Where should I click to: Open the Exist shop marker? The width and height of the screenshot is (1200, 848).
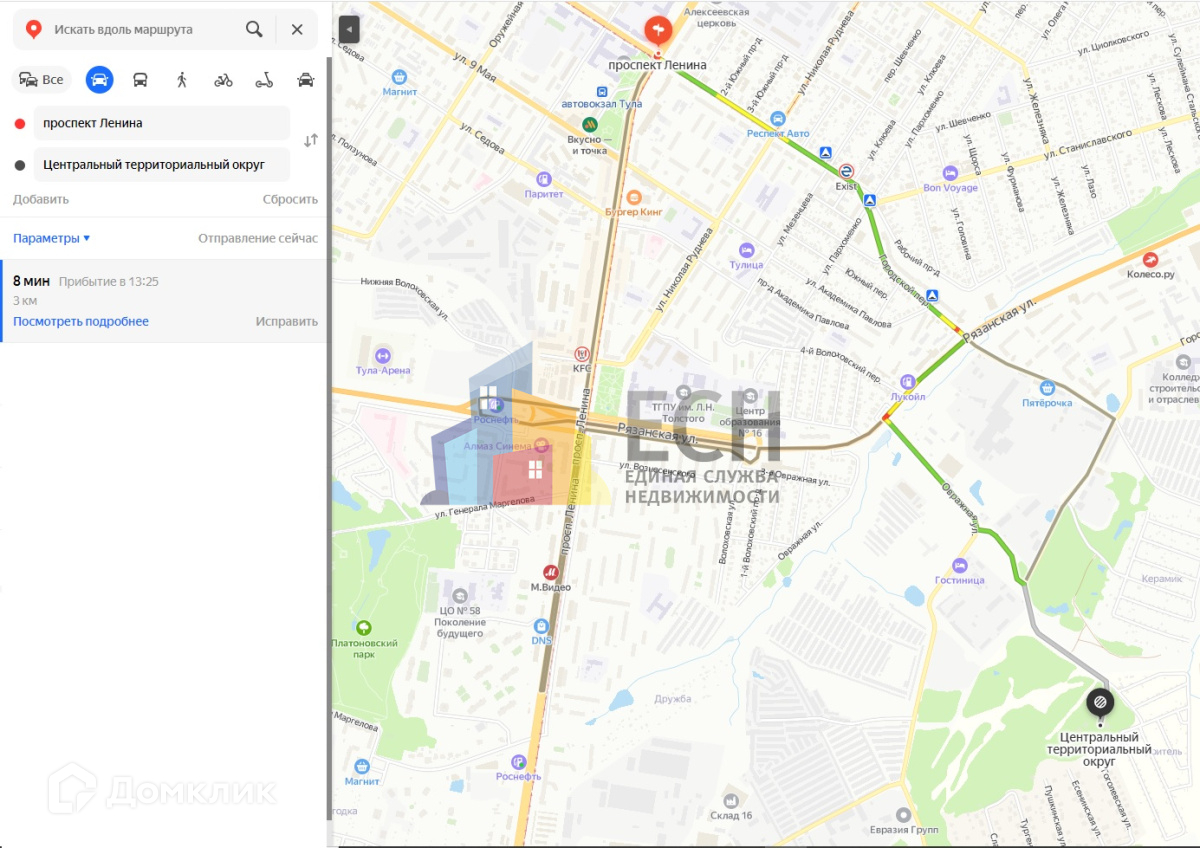pyautogui.click(x=847, y=171)
